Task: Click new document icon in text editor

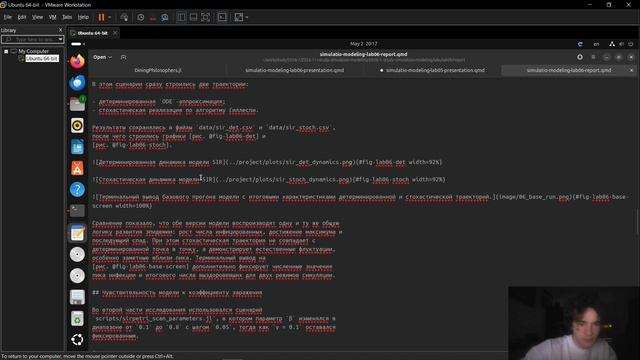Action: [123, 57]
